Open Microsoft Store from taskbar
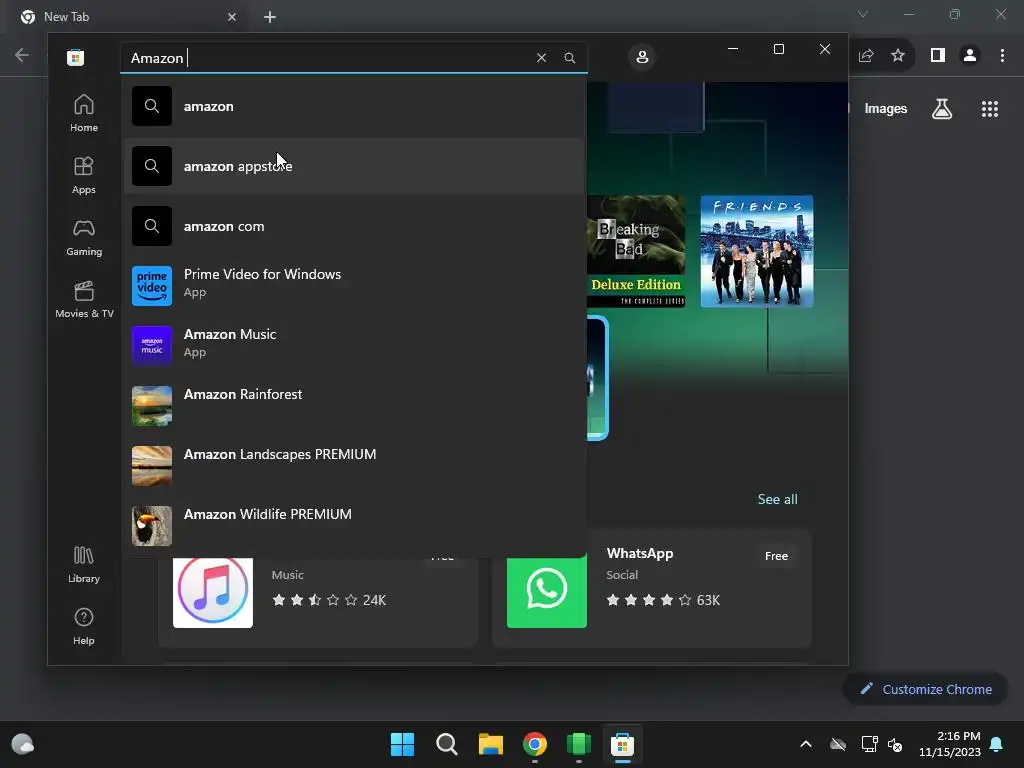 tap(622, 744)
